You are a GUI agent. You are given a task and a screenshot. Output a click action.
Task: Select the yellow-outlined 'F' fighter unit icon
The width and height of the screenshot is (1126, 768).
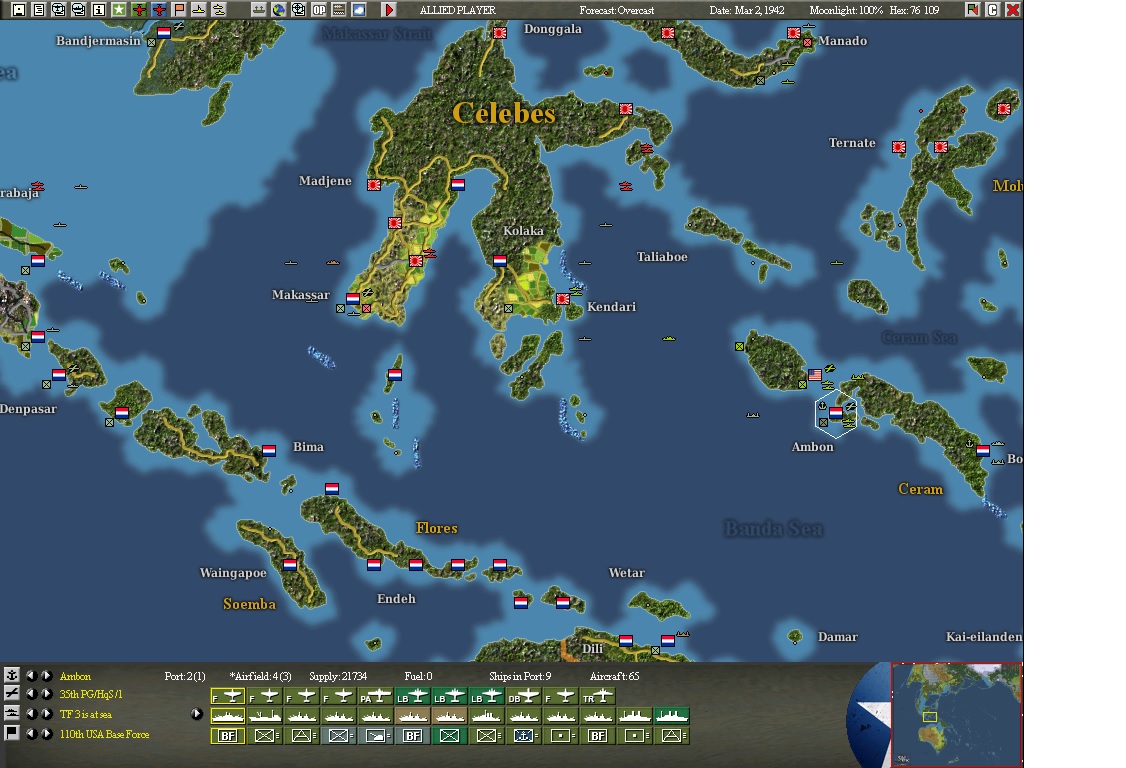coord(228,696)
